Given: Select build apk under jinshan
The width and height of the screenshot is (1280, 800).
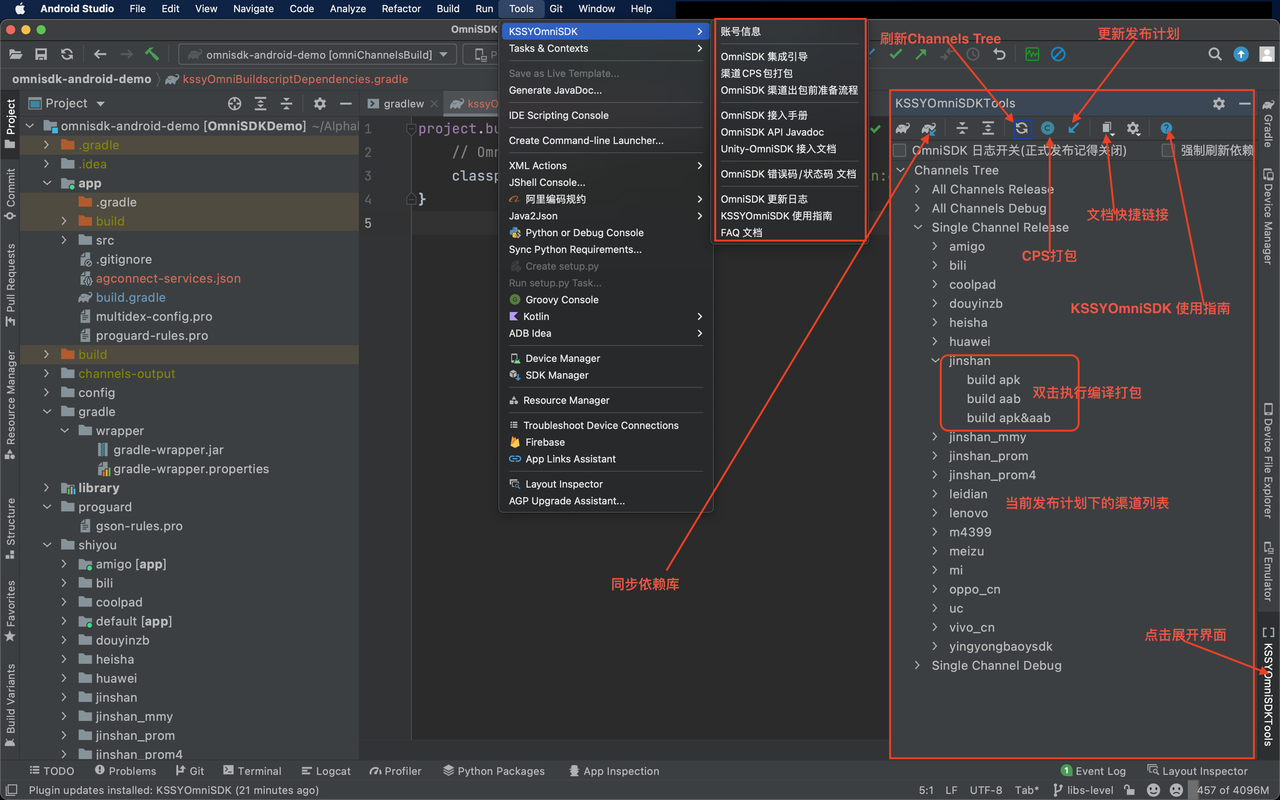Looking at the screenshot, I should click(x=993, y=380).
